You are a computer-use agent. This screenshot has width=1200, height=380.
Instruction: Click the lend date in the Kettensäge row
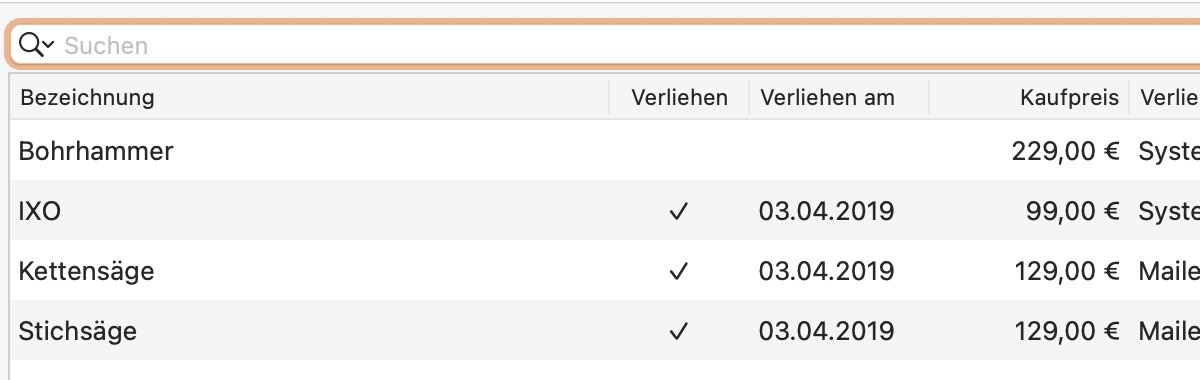(826, 271)
